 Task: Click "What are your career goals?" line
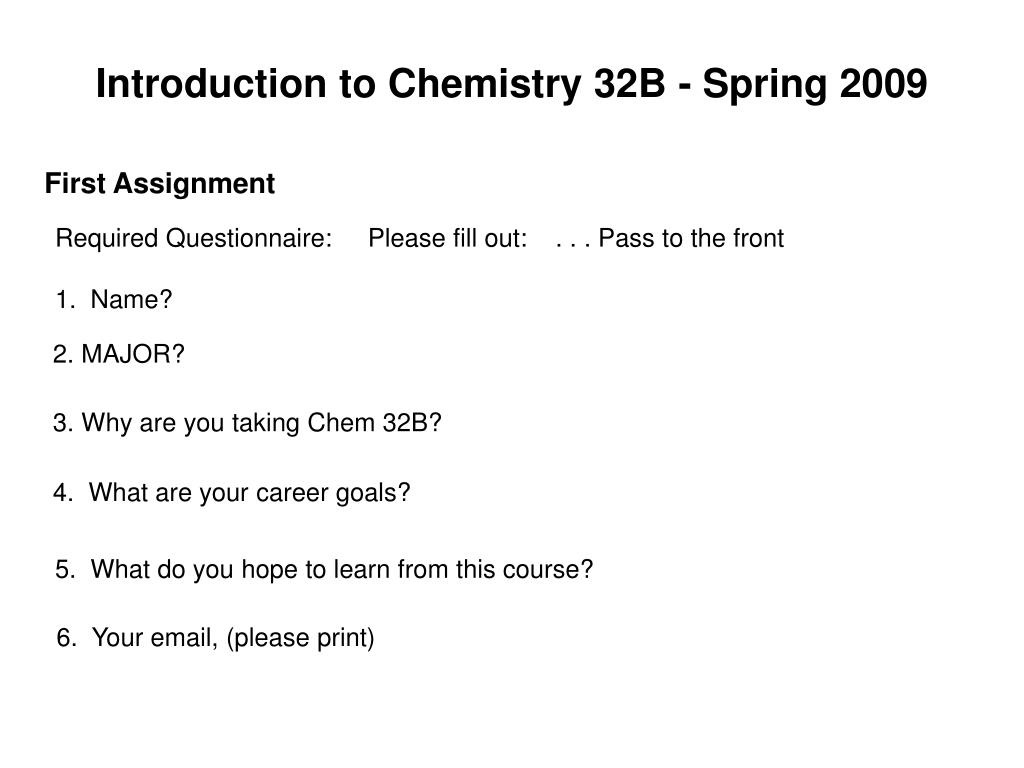pyautogui.click(x=232, y=493)
